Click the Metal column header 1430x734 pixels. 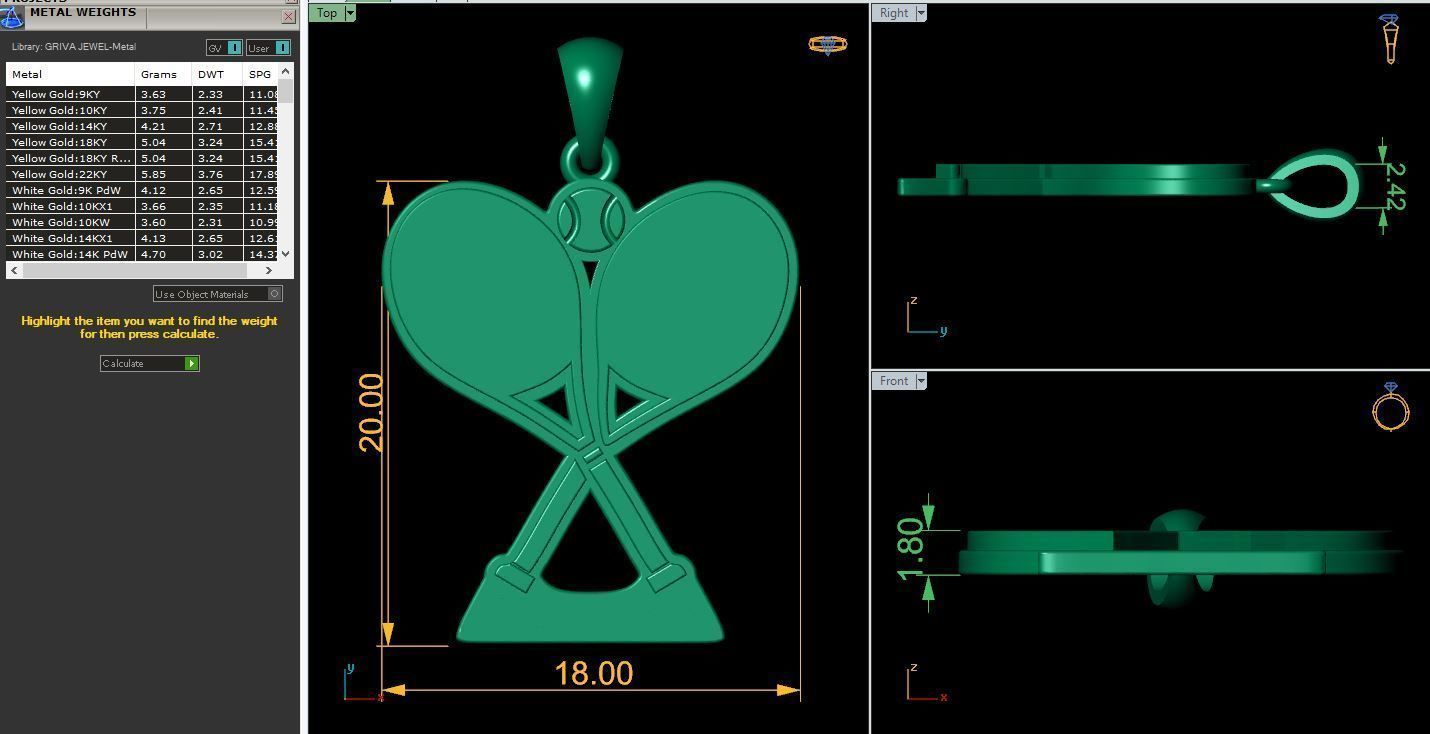(x=70, y=74)
